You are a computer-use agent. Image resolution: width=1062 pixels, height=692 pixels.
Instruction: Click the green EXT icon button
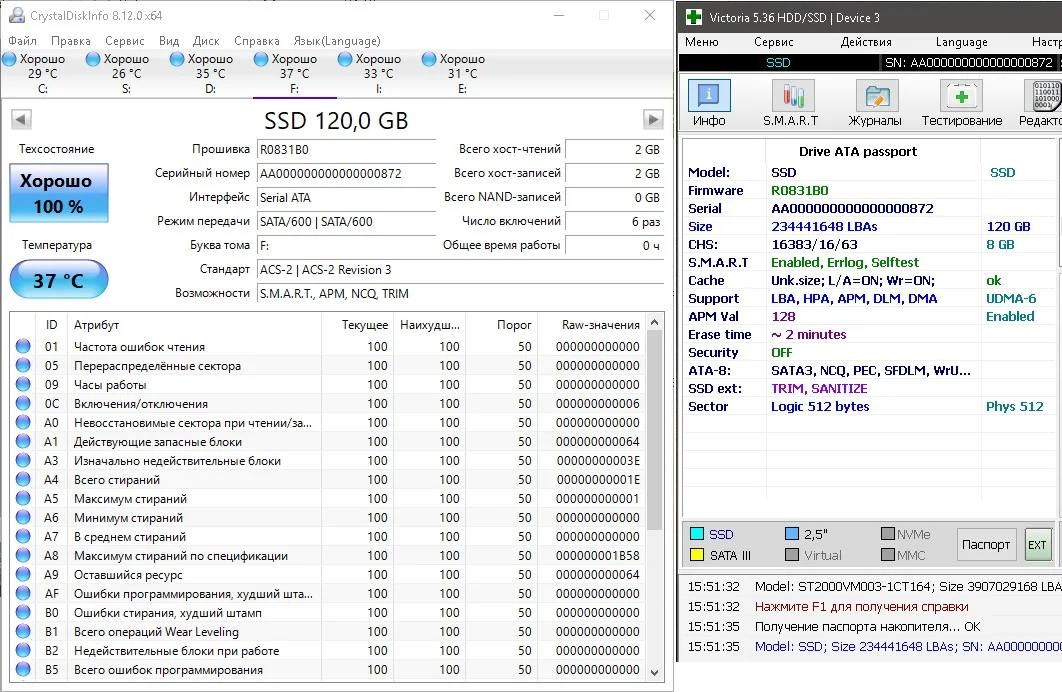[x=1037, y=545]
